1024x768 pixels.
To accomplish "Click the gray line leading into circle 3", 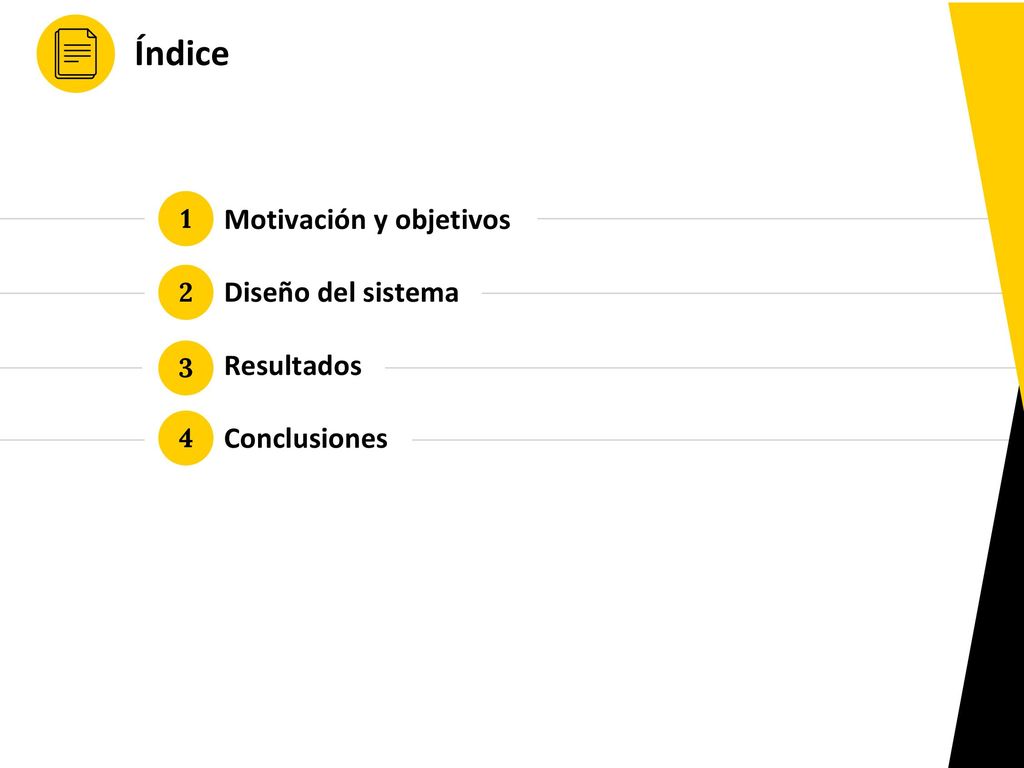I will coord(71,368).
